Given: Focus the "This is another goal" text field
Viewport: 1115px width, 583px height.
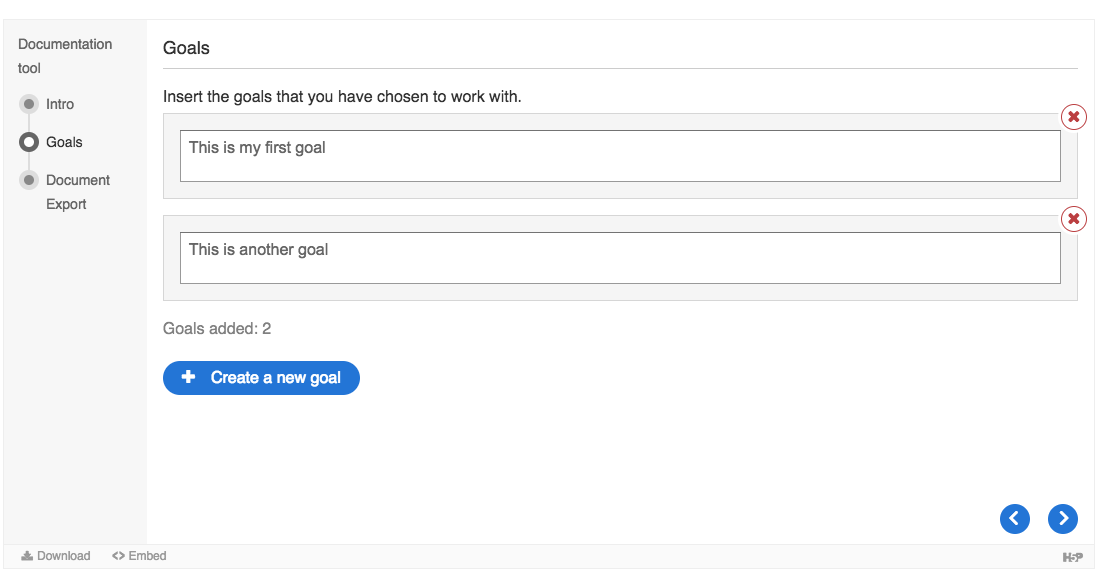Looking at the screenshot, I should pyautogui.click(x=620, y=258).
